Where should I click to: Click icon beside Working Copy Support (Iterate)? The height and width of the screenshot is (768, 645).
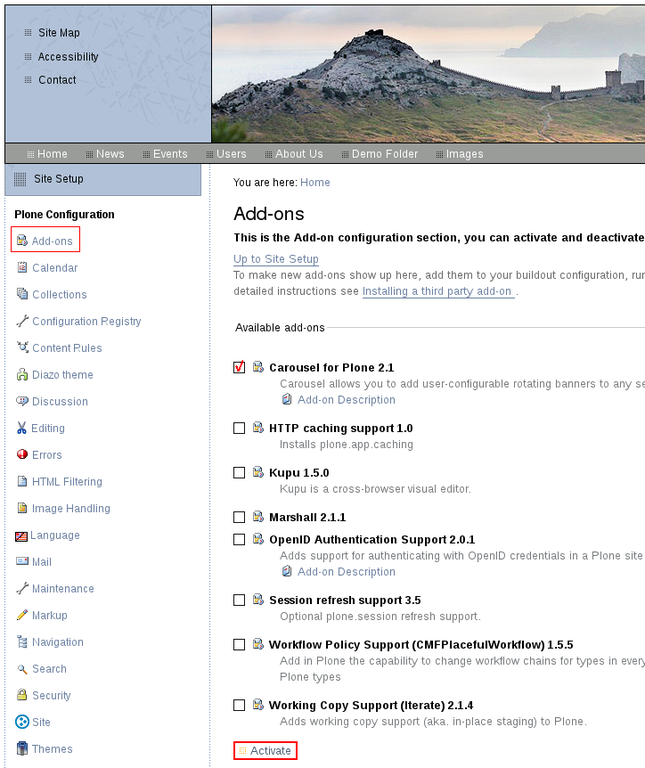point(258,705)
